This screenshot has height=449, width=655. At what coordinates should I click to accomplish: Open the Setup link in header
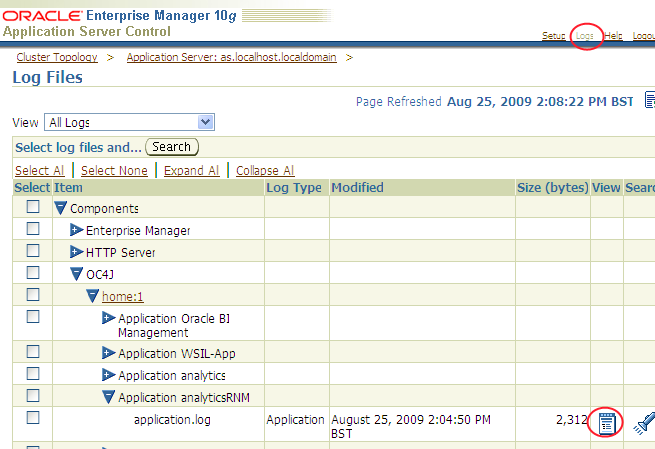click(554, 36)
